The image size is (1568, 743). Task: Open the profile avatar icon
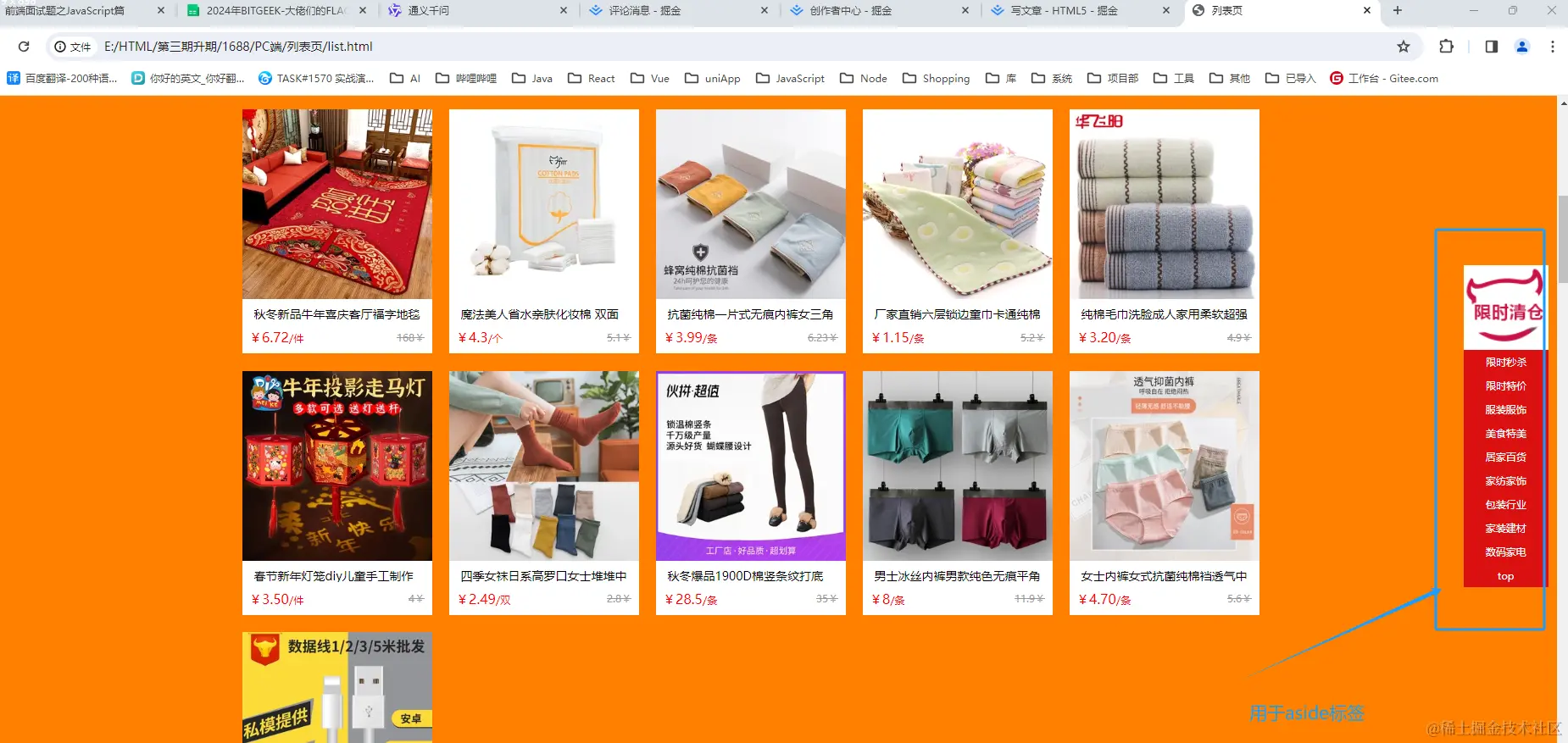pyautogui.click(x=1522, y=47)
